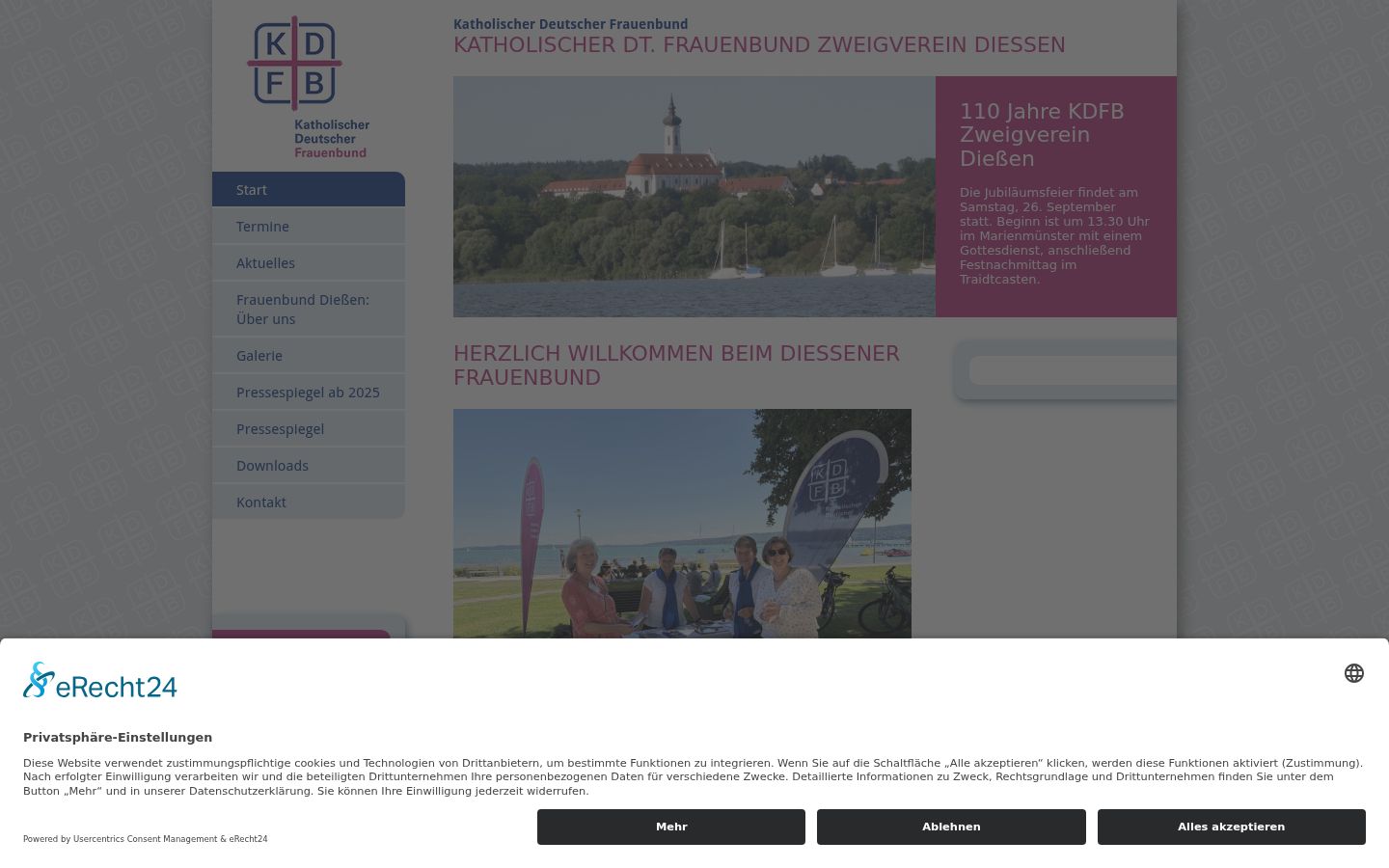Image resolution: width=1389 pixels, height=868 pixels.
Task: Click the Herzlich Willkommen heading
Action: point(676,366)
